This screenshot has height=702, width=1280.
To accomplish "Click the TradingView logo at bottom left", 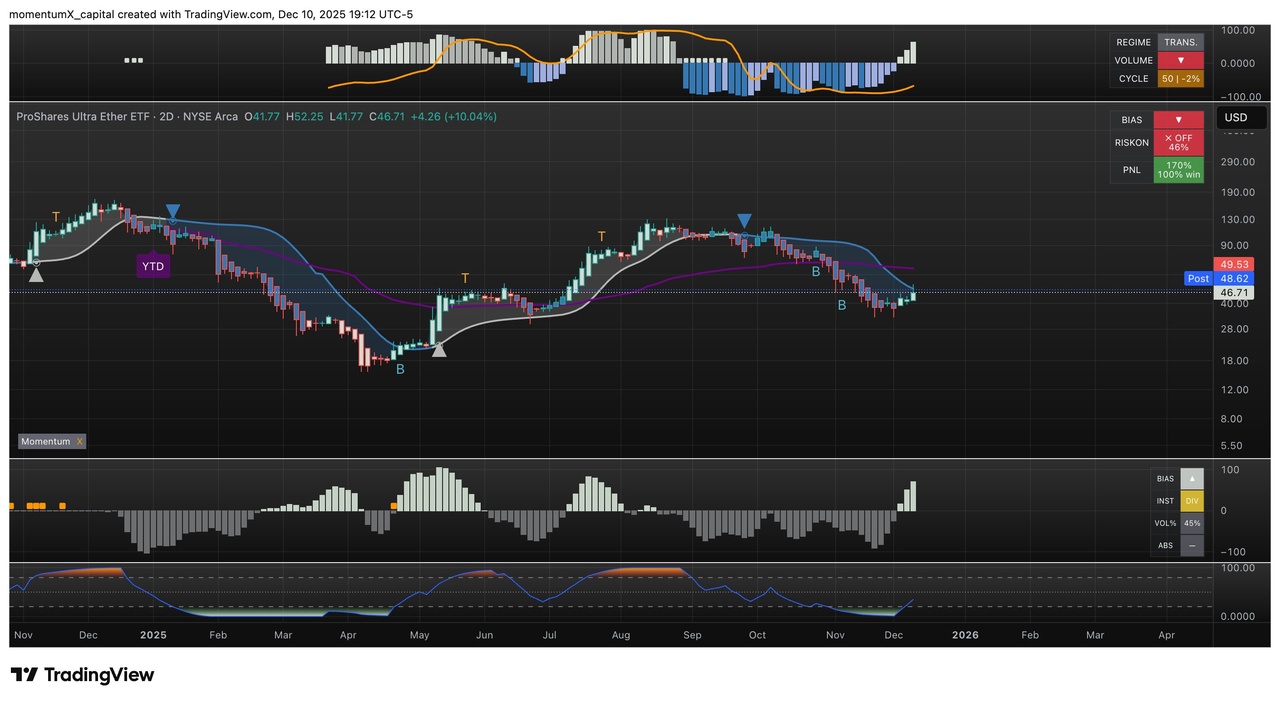I will (x=82, y=675).
